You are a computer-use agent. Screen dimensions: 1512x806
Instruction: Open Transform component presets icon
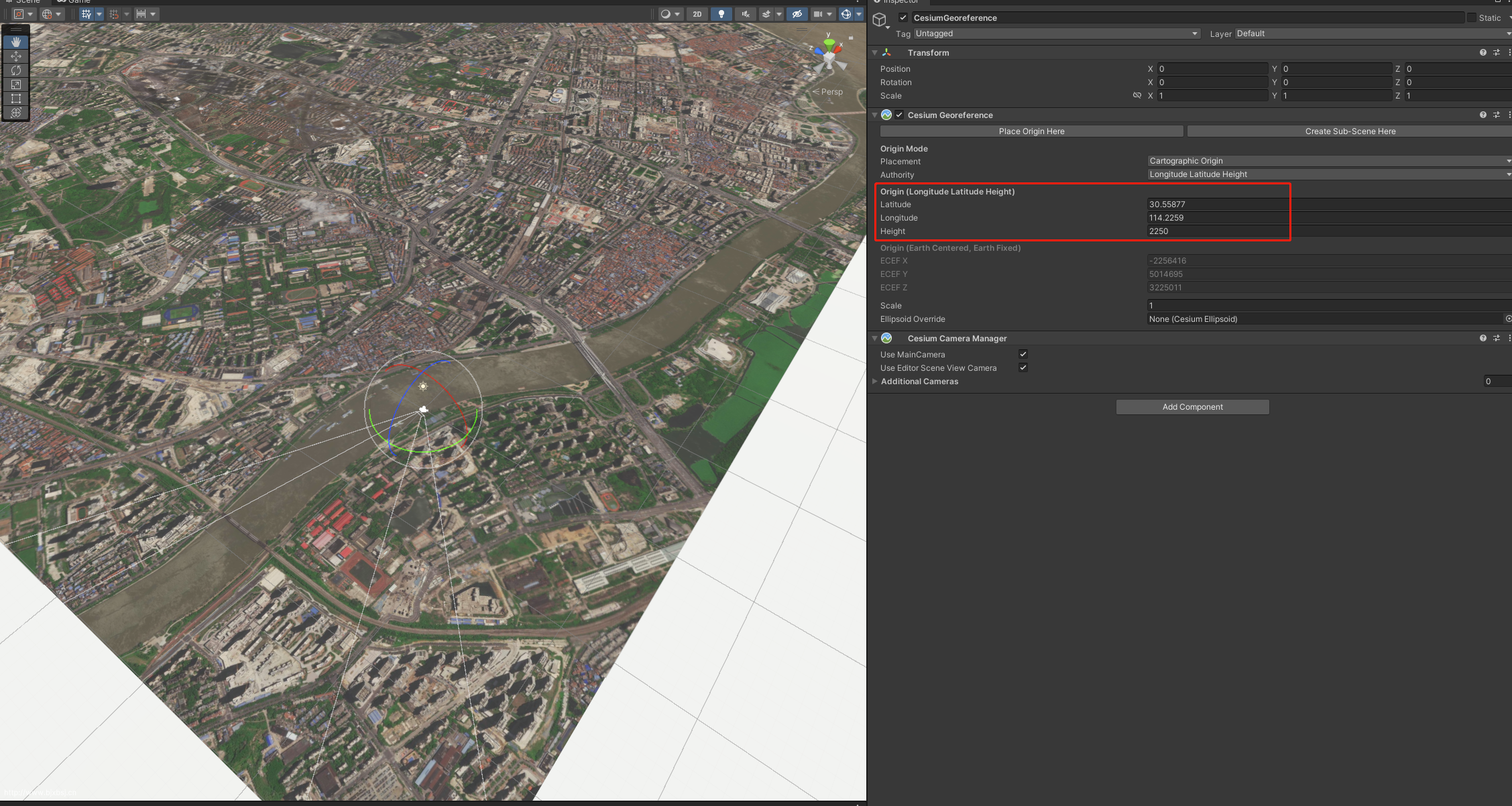[1497, 52]
